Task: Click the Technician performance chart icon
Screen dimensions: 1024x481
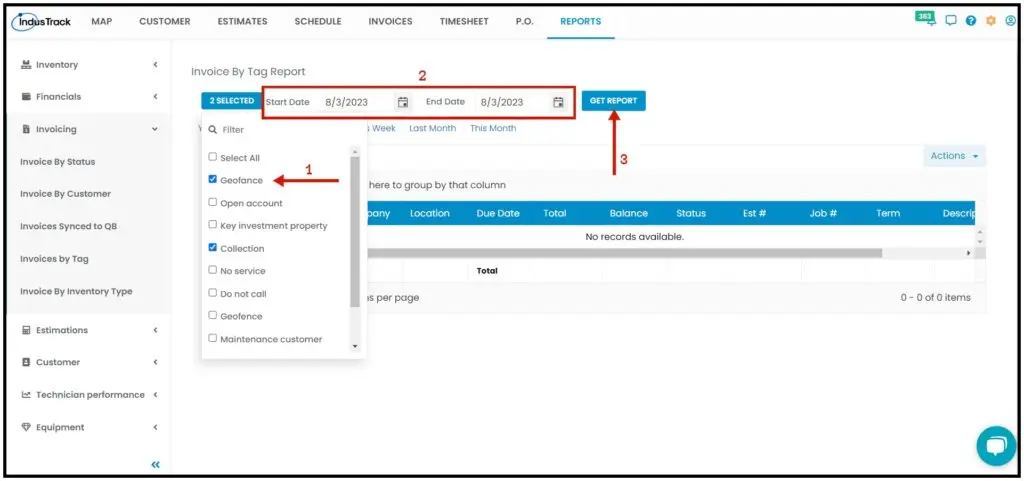Action: click(x=26, y=395)
